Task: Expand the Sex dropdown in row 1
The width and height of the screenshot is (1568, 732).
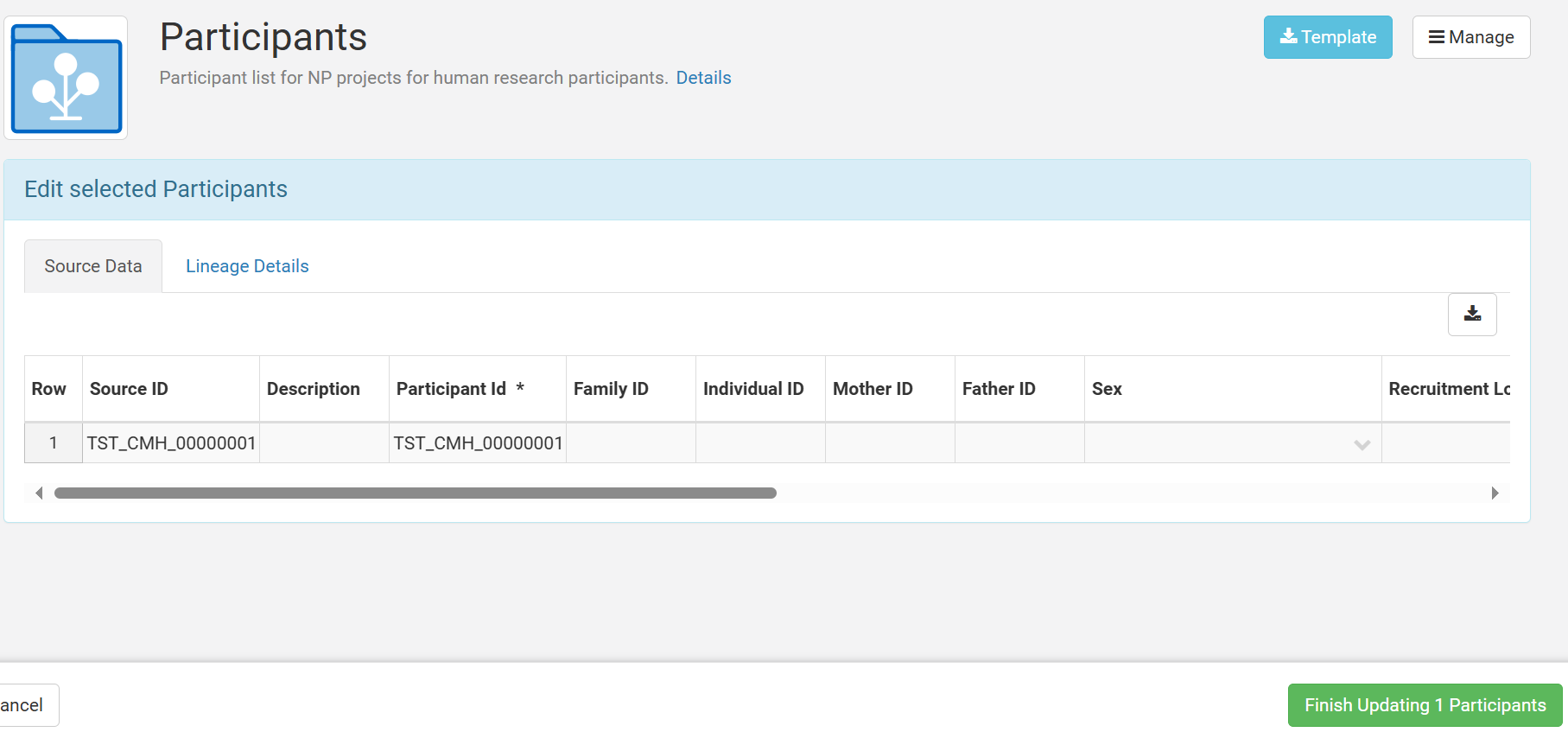Action: [1362, 444]
